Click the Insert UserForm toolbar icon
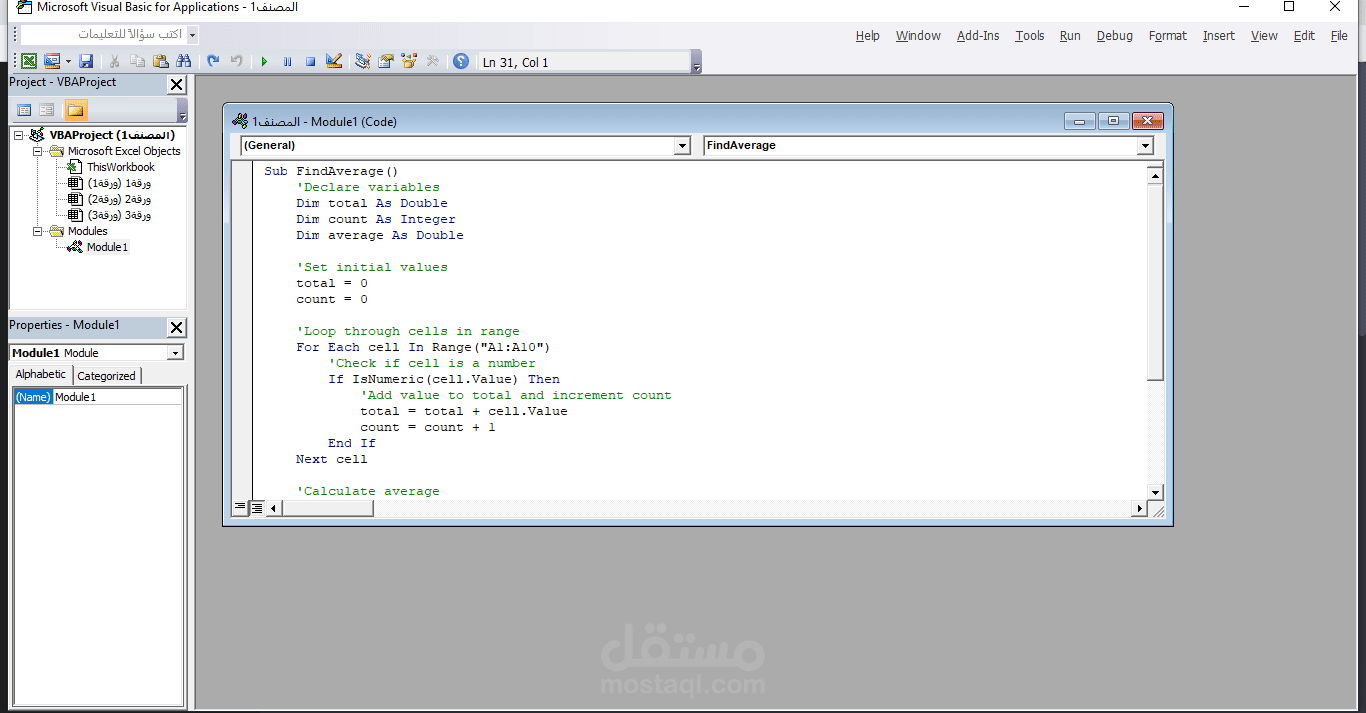Image resolution: width=1366 pixels, height=713 pixels. pyautogui.click(x=50, y=61)
